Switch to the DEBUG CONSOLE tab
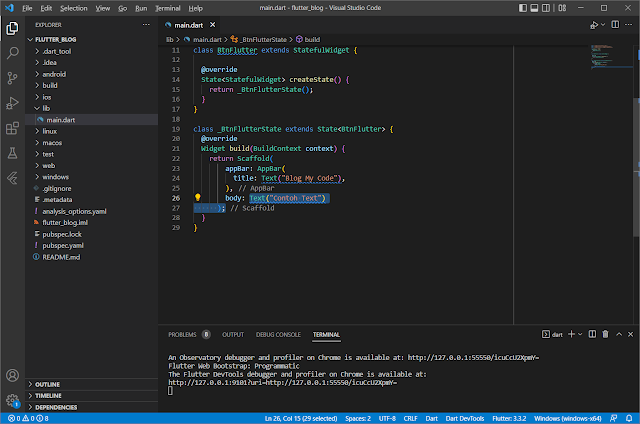This screenshot has width=640, height=424. pyautogui.click(x=277, y=334)
